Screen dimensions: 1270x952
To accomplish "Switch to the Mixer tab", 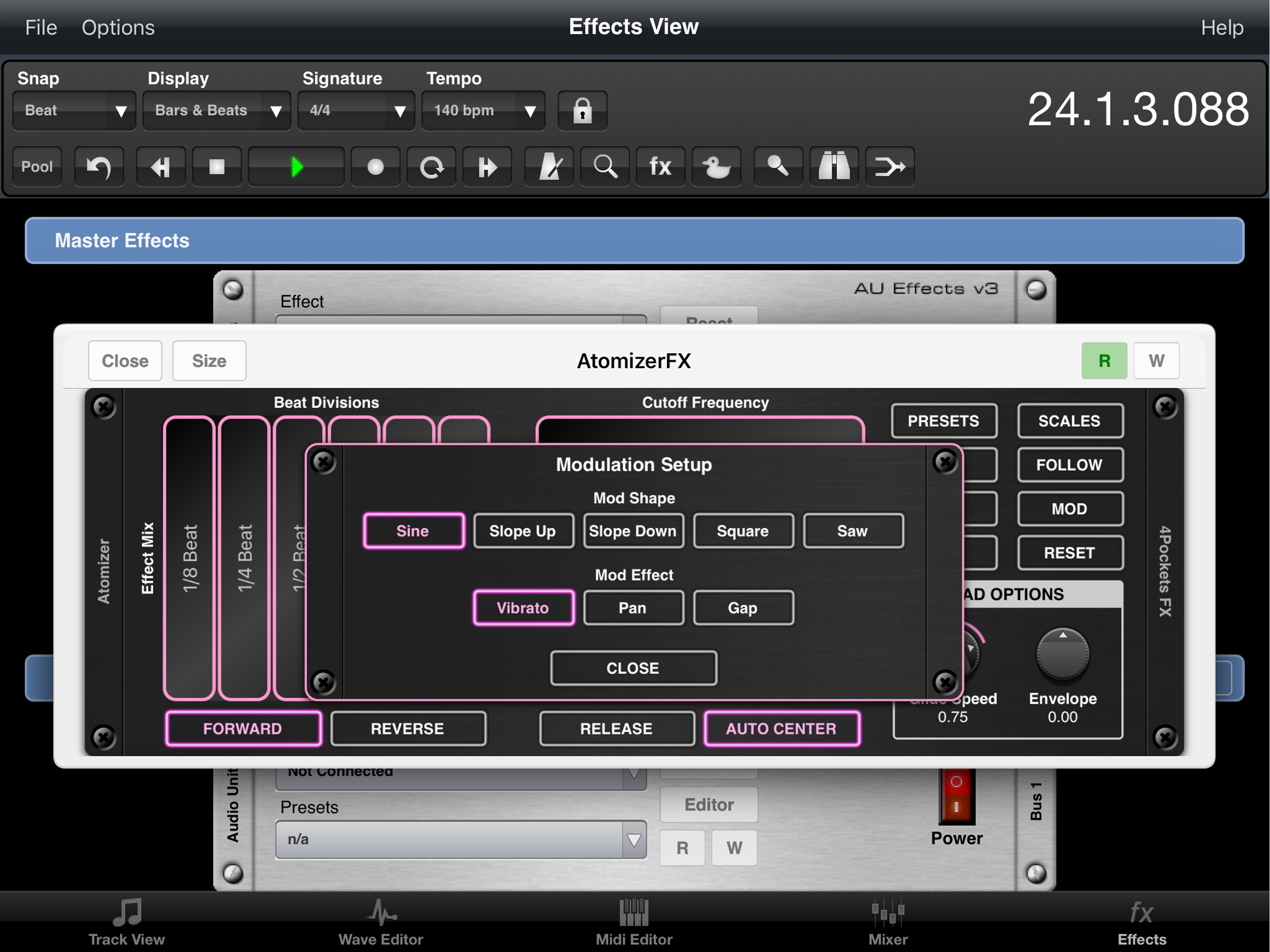I will point(887,922).
